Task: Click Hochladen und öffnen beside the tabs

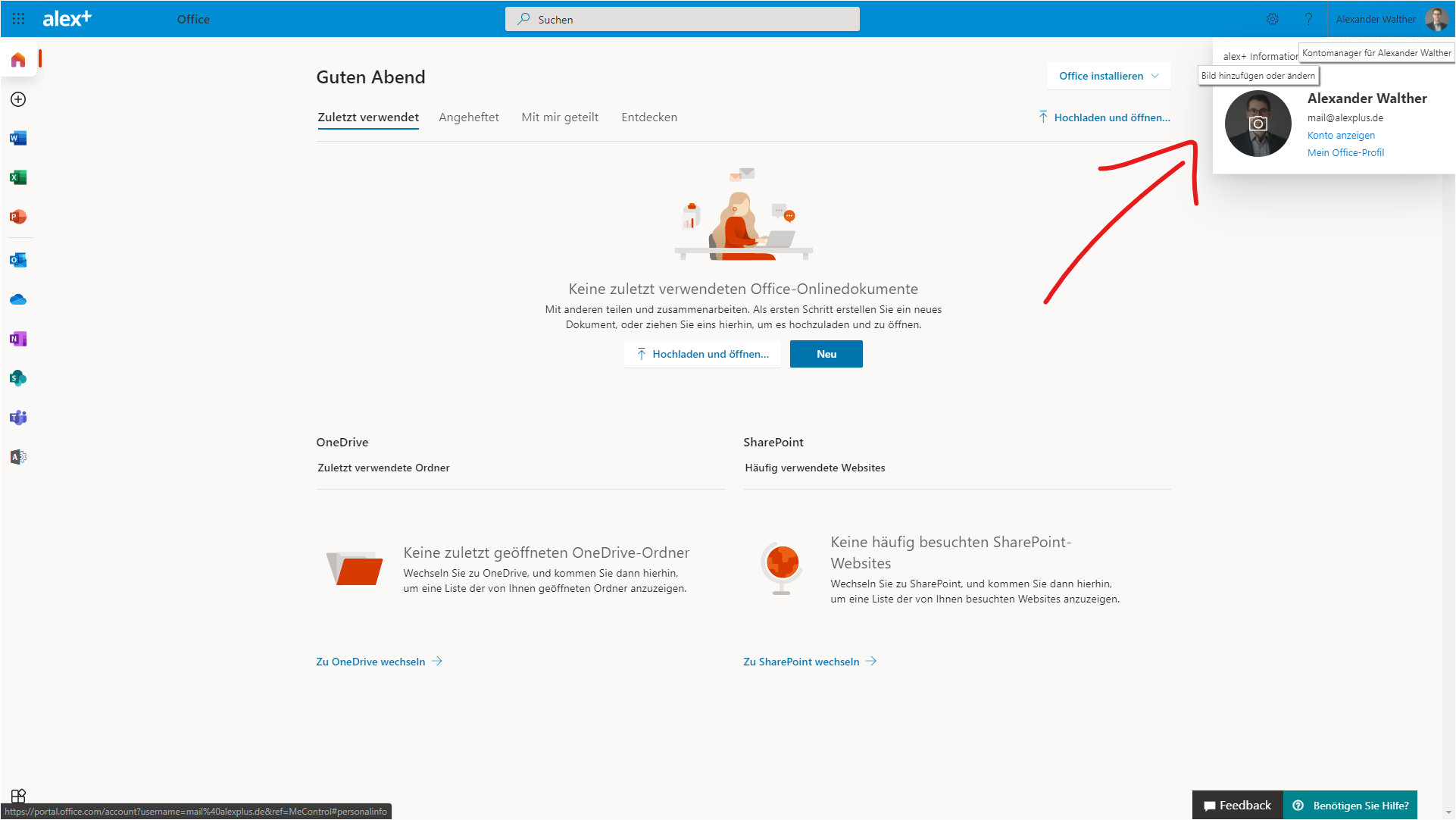Action: (1104, 117)
